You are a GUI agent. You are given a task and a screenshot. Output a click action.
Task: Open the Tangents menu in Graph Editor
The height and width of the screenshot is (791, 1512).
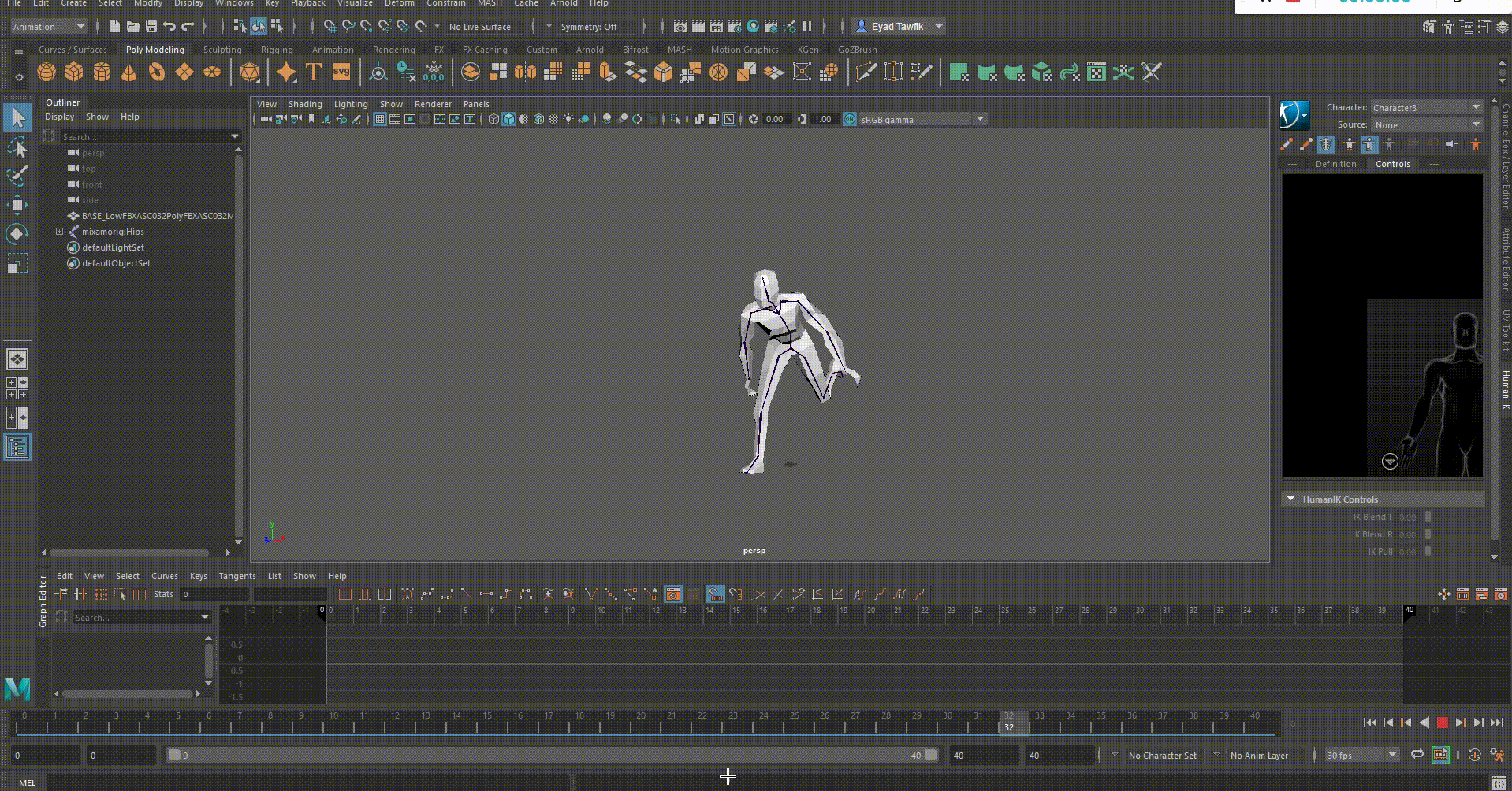(x=237, y=576)
